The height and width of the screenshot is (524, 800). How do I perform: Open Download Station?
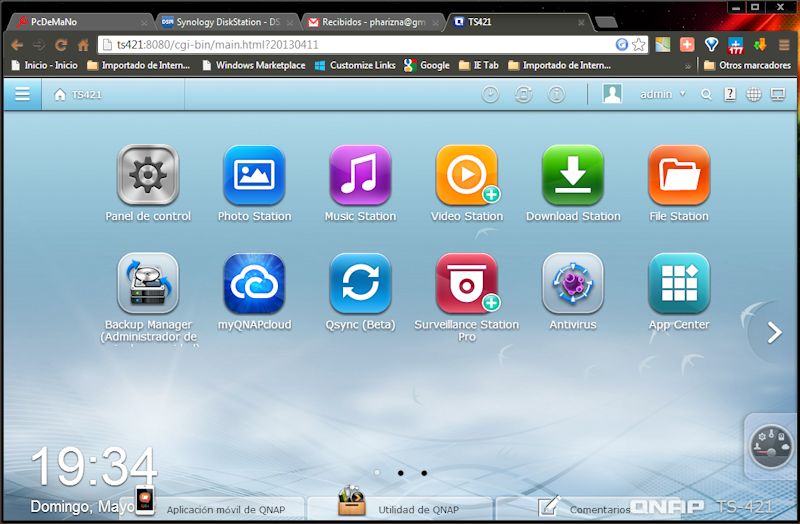point(573,175)
